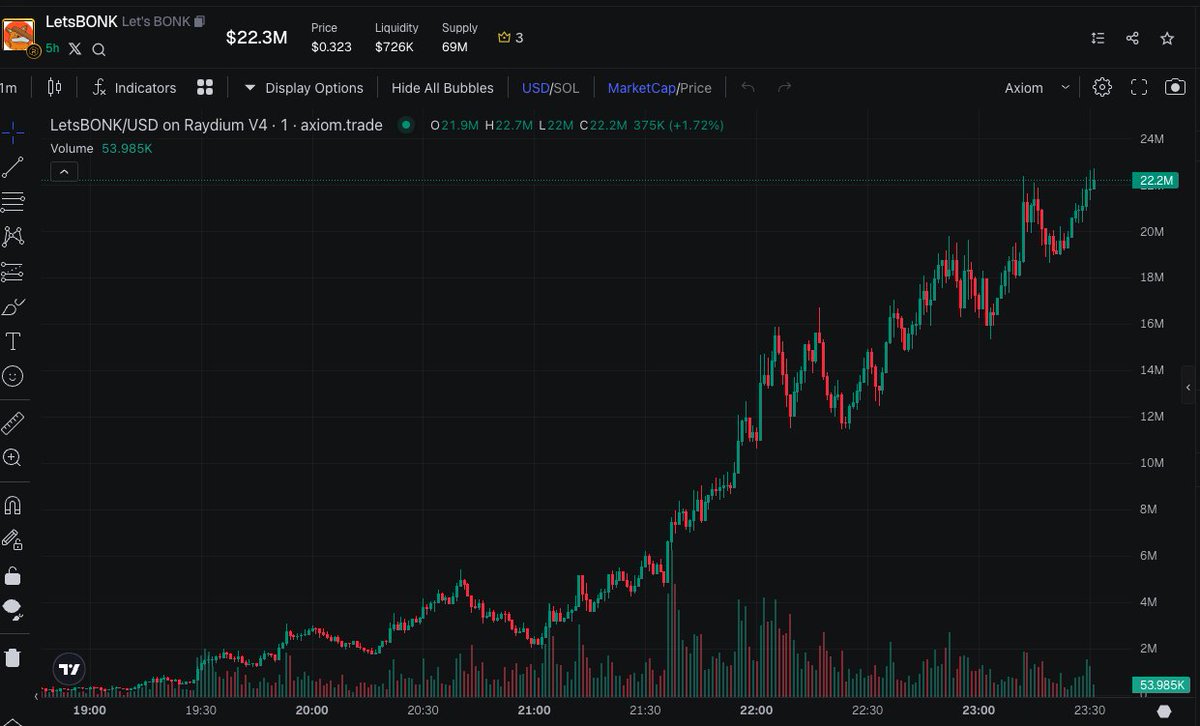Open the candlestick chart style selector
1200x726 pixels.
(54, 88)
